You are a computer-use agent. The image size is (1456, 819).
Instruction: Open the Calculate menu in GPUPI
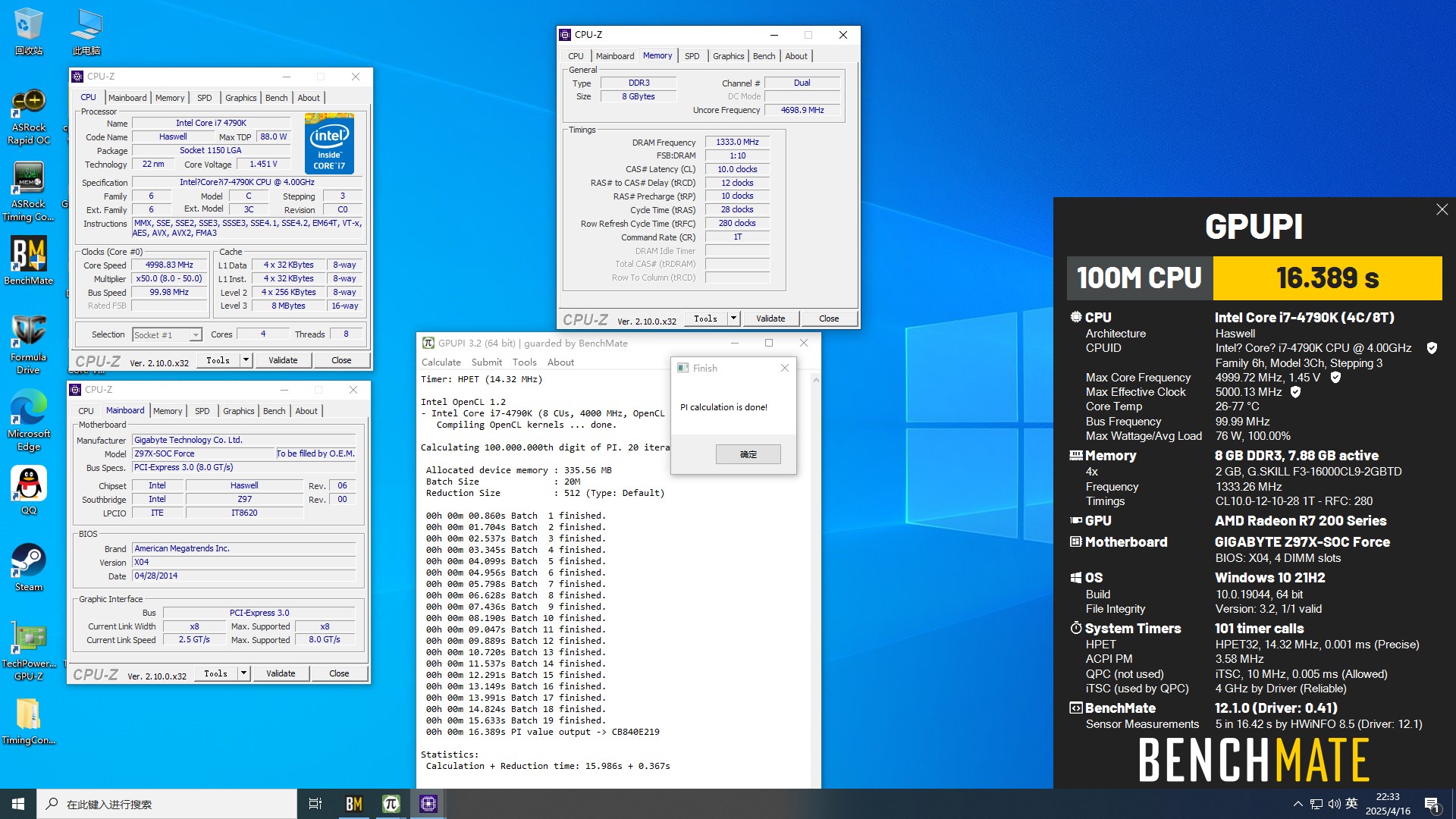[x=441, y=362]
